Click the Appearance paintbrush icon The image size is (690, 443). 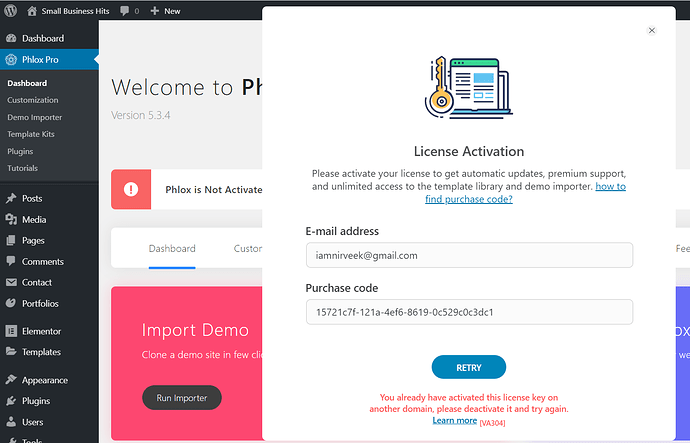[11, 379]
